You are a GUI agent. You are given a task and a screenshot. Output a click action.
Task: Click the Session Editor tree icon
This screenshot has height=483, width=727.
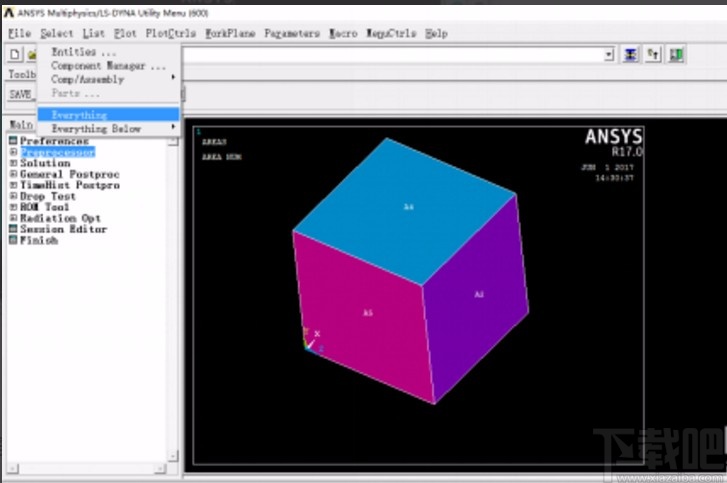[14, 229]
